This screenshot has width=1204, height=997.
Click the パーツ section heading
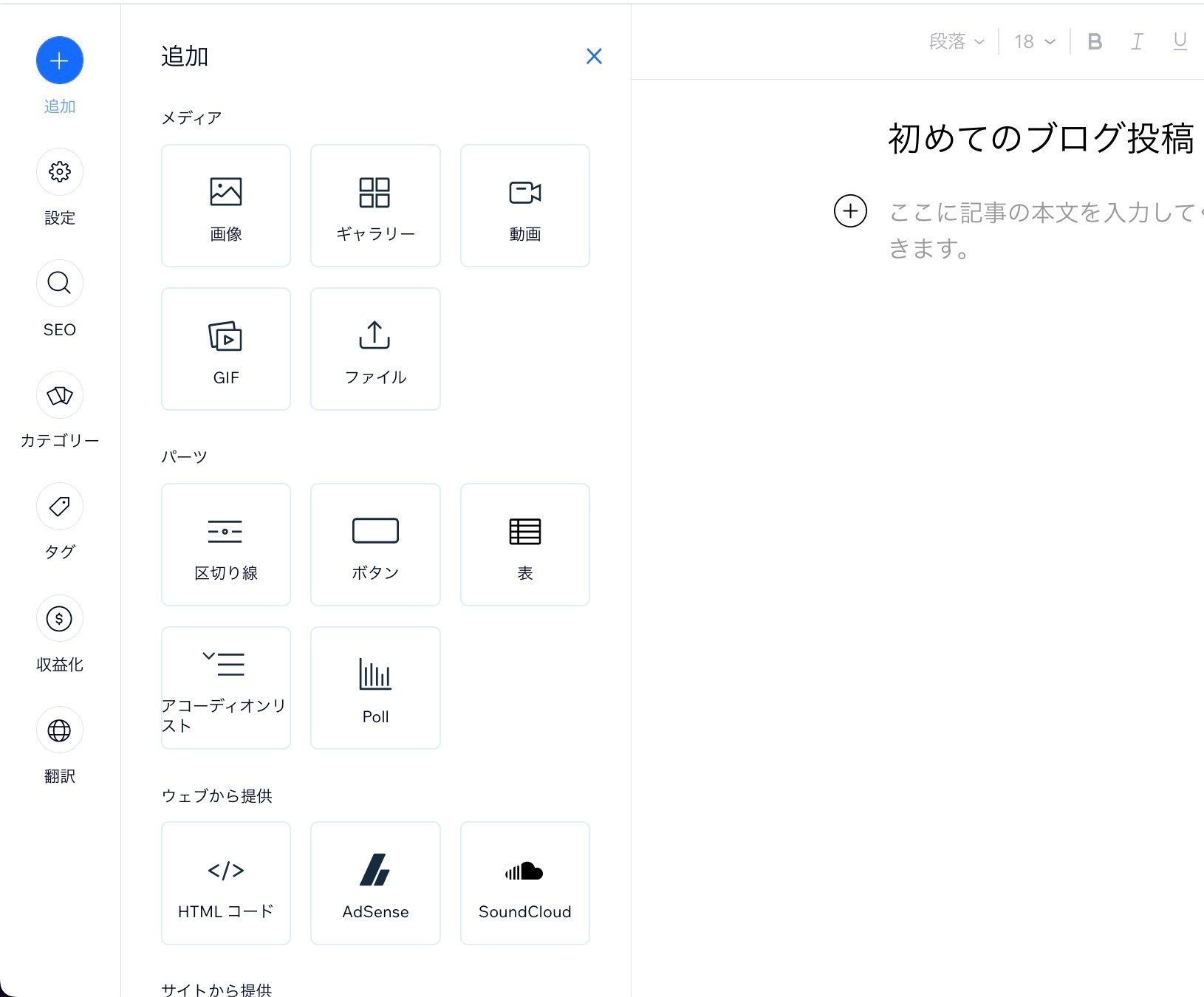coord(185,456)
